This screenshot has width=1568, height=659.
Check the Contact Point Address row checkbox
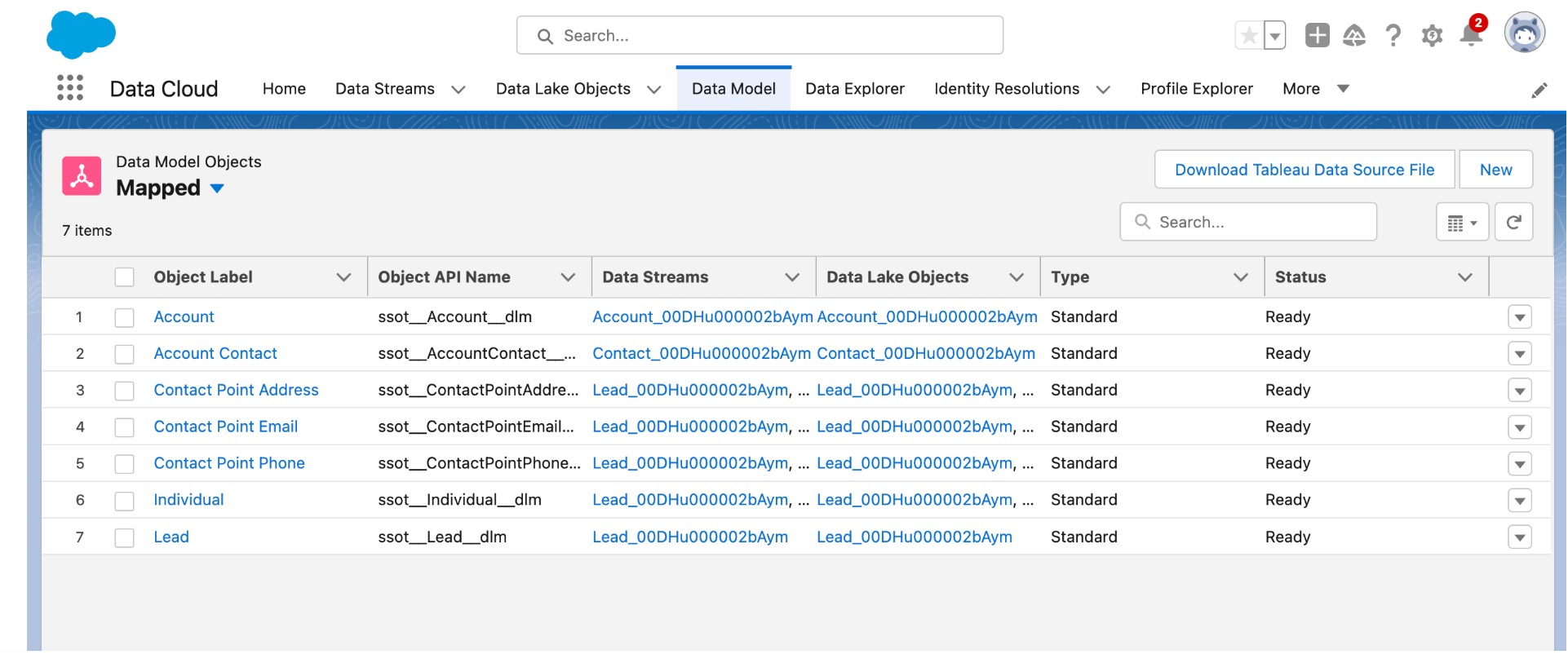pyautogui.click(x=124, y=391)
